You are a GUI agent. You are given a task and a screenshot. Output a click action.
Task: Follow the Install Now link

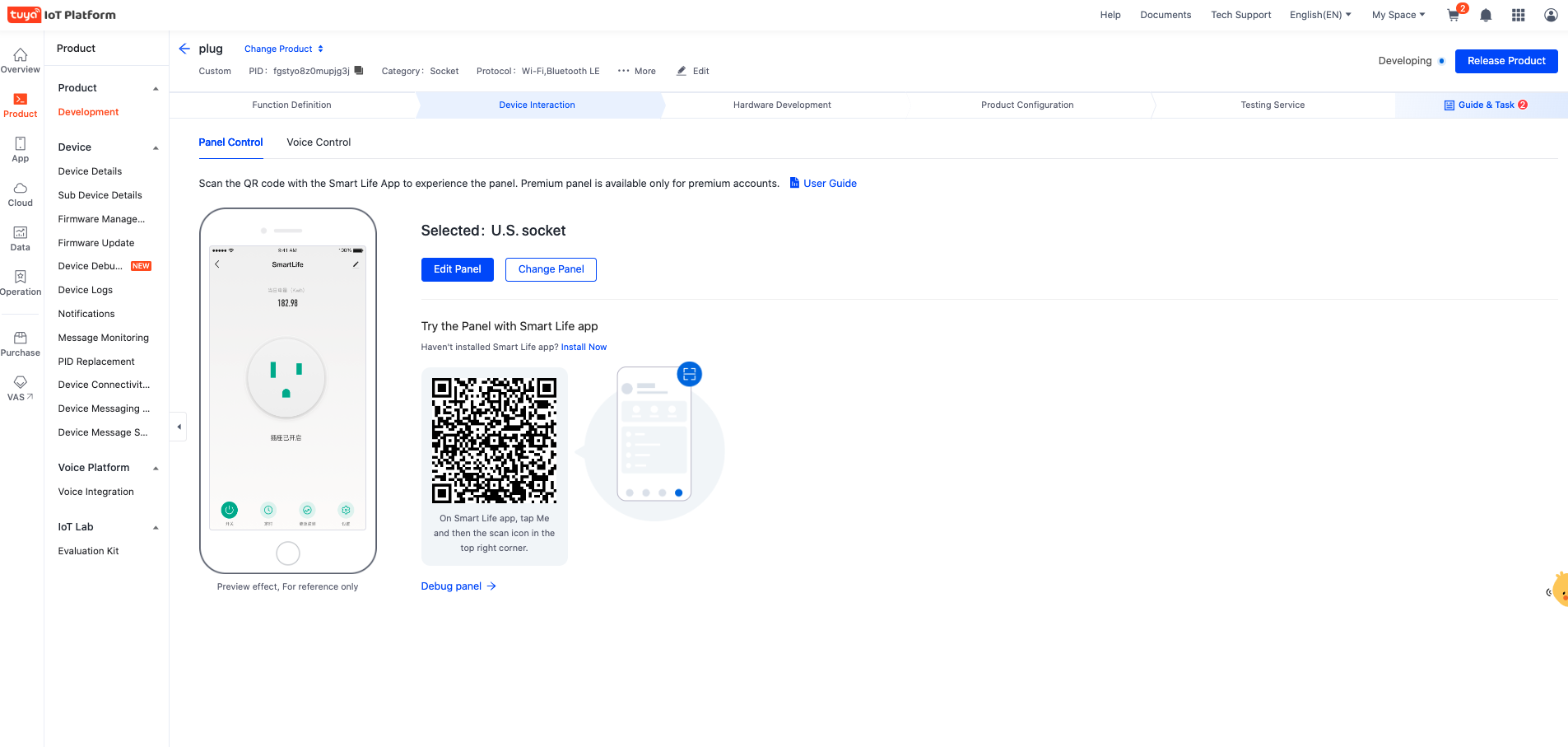point(584,348)
